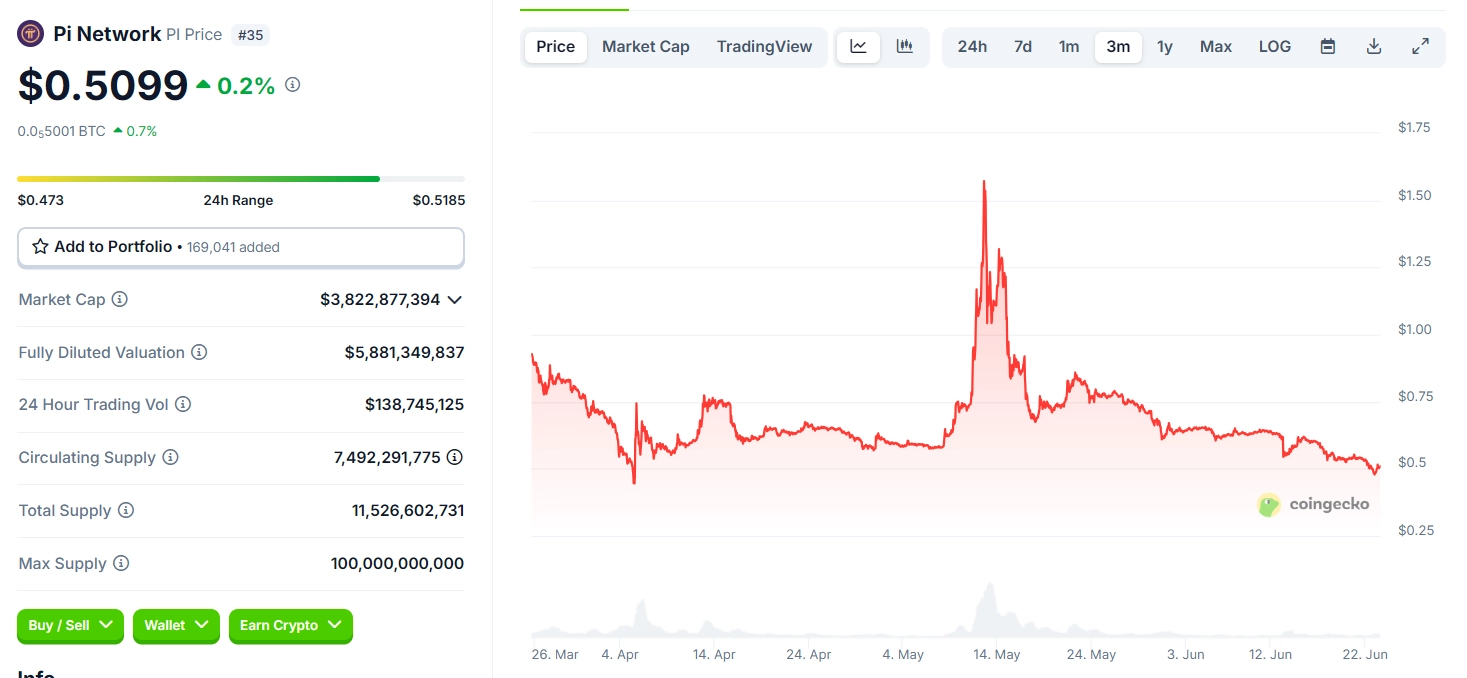Image resolution: width=1467 pixels, height=678 pixels.
Task: Switch to line chart view icon
Action: coord(858,46)
